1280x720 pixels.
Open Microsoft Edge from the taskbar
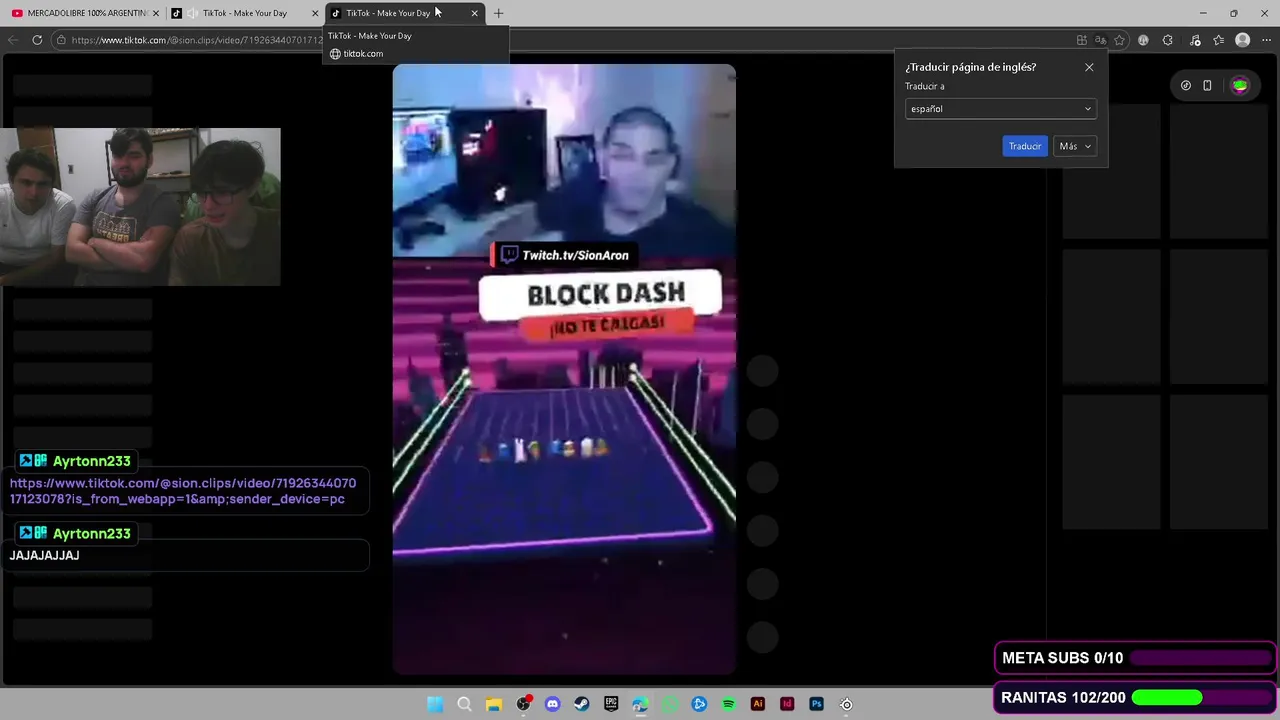(x=640, y=704)
